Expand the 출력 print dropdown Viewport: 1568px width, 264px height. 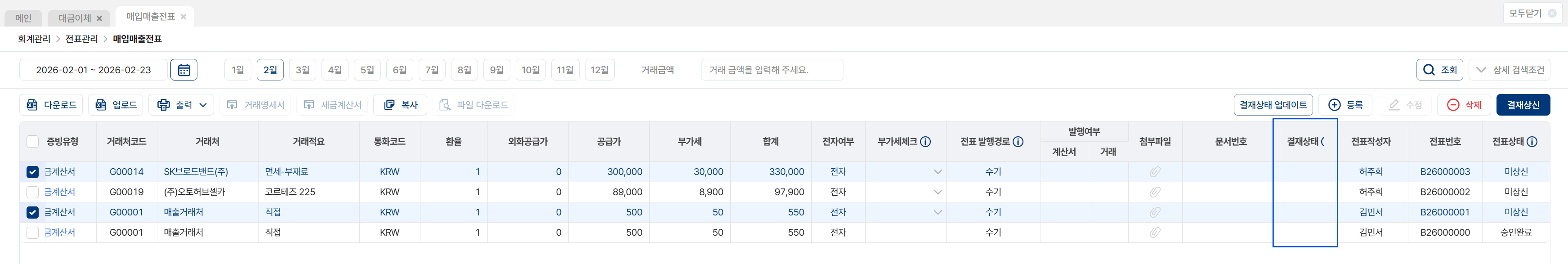182,105
